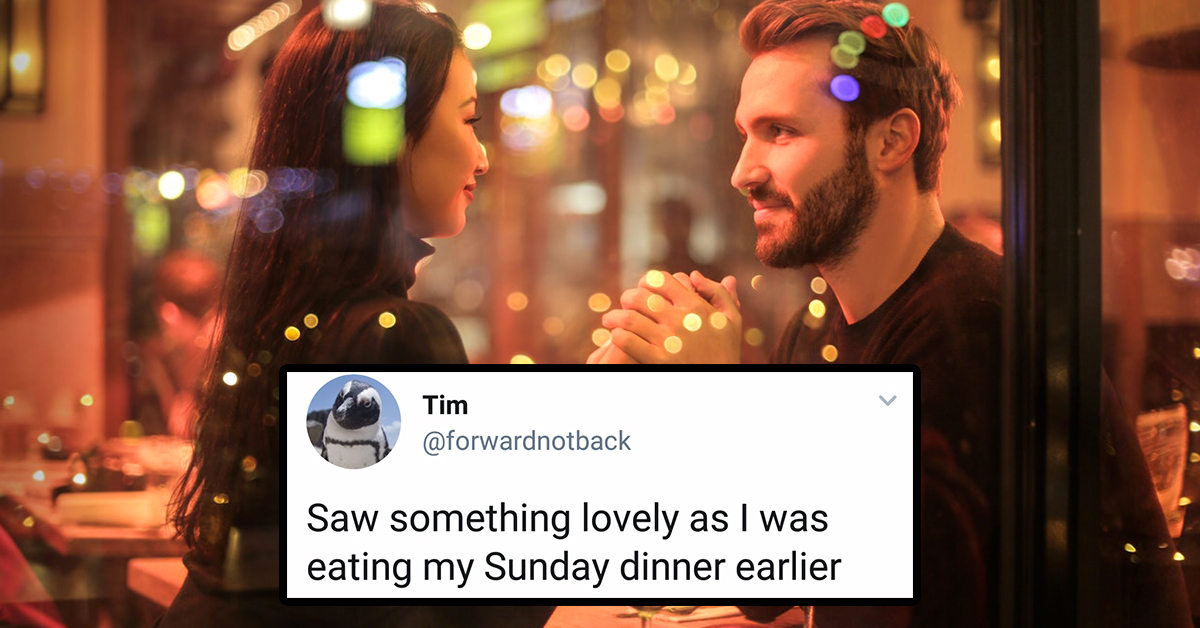Click the dark-haired woman's face

coord(445,150)
